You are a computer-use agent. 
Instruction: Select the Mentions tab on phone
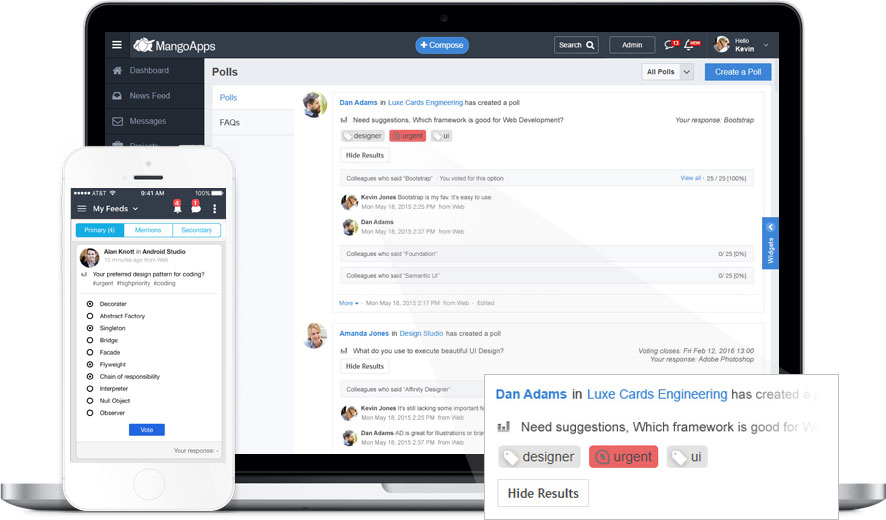pos(148,230)
